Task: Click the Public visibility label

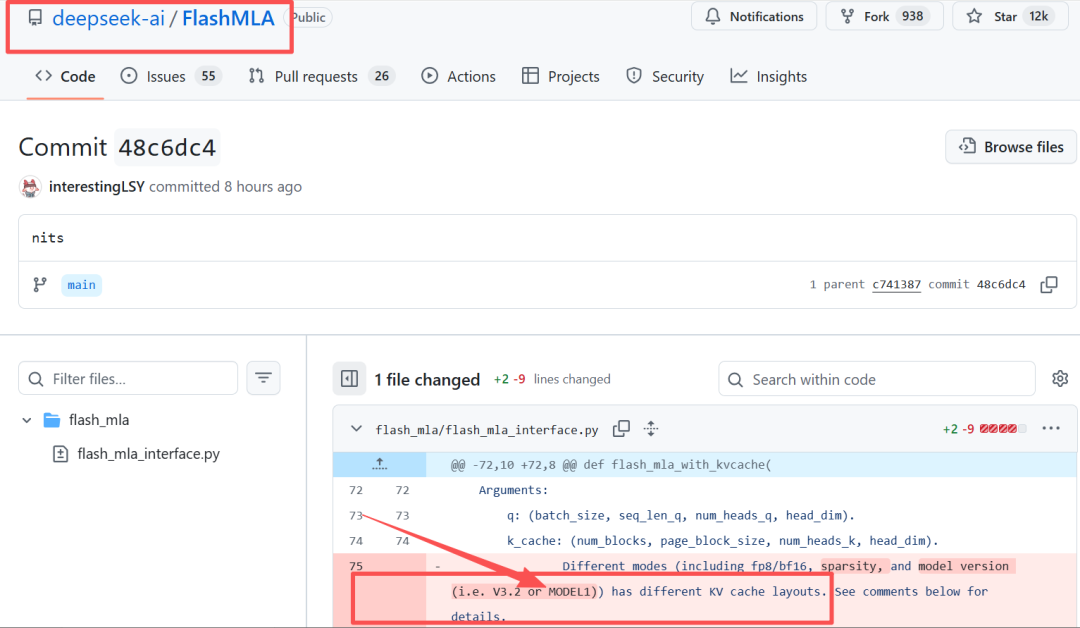Action: click(308, 17)
